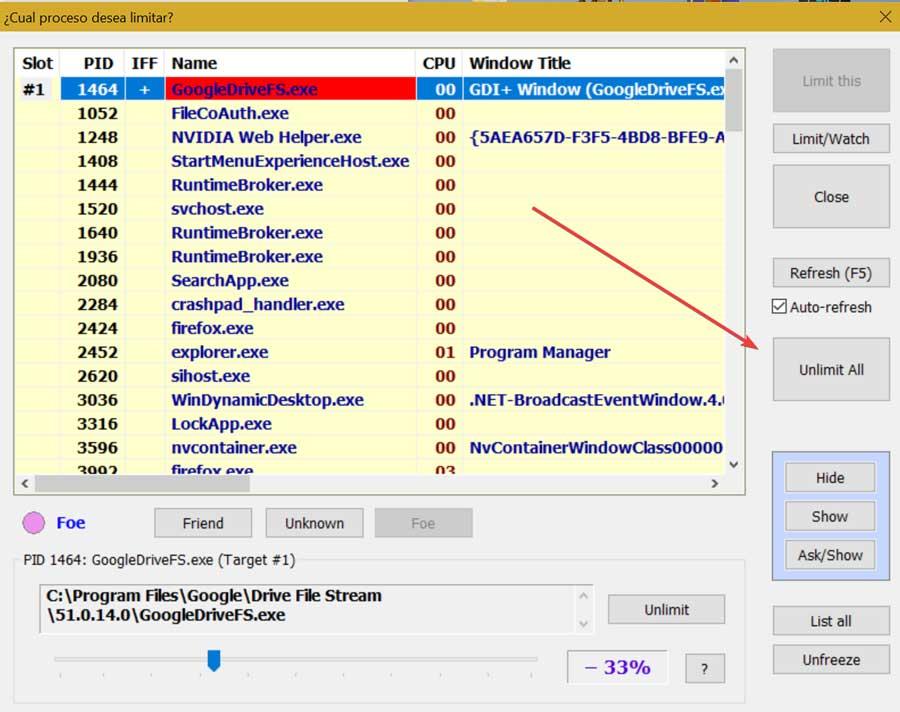
Task: Click the CPU column header
Action: (x=438, y=62)
